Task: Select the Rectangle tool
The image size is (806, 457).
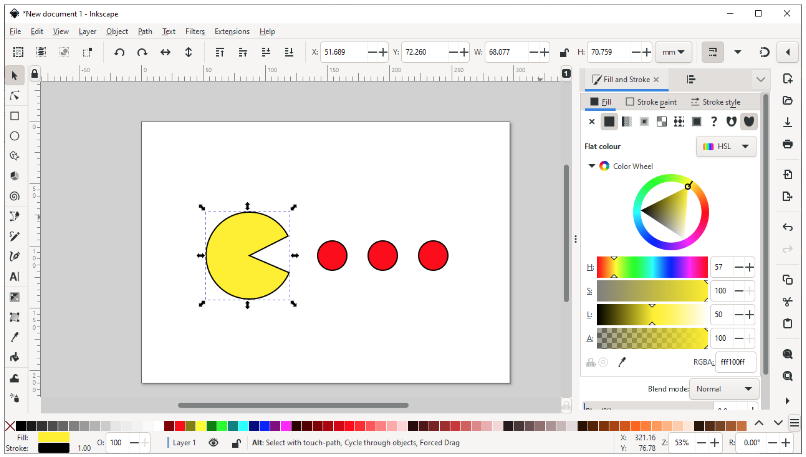Action: (15, 115)
